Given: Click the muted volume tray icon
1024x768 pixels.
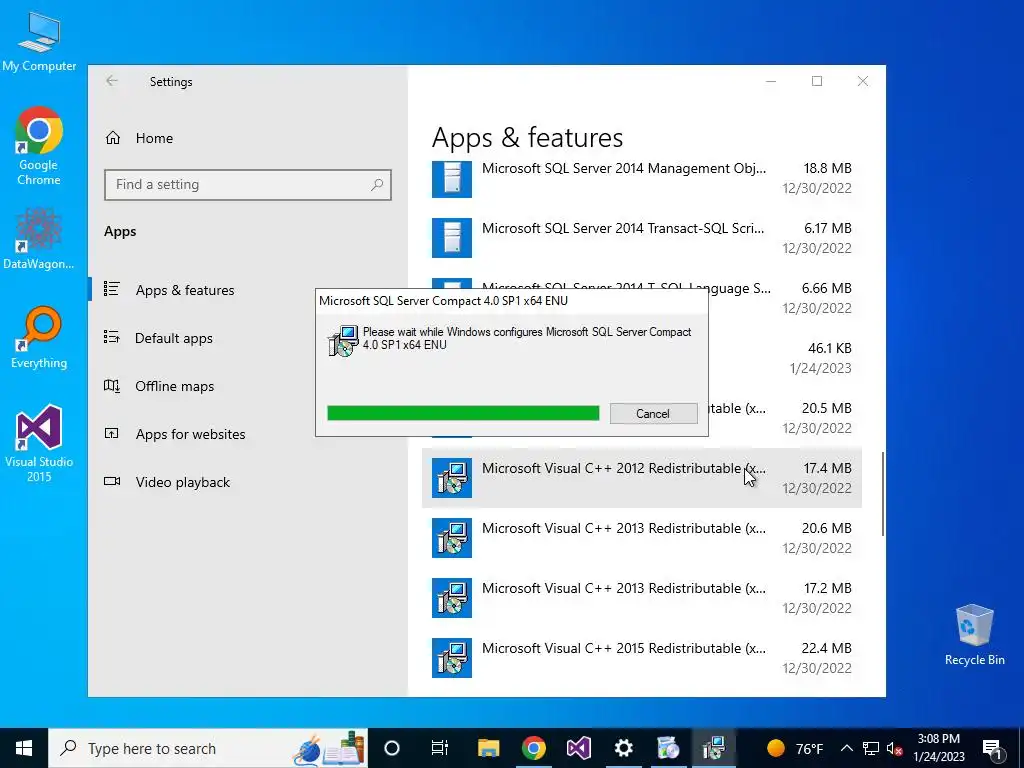Looking at the screenshot, I should coord(895,748).
